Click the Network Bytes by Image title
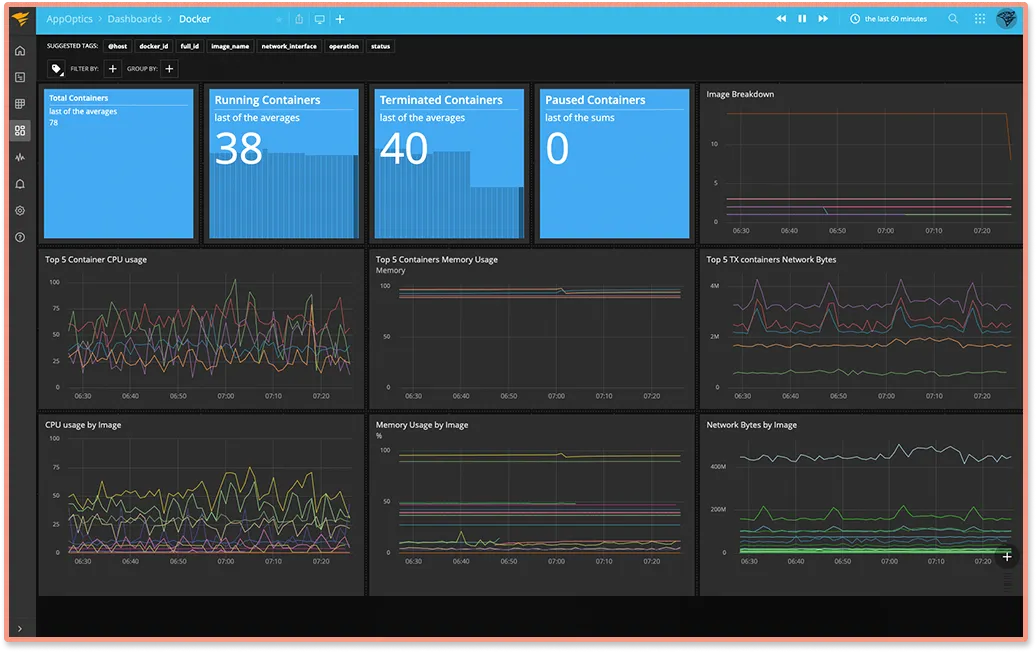 point(751,425)
